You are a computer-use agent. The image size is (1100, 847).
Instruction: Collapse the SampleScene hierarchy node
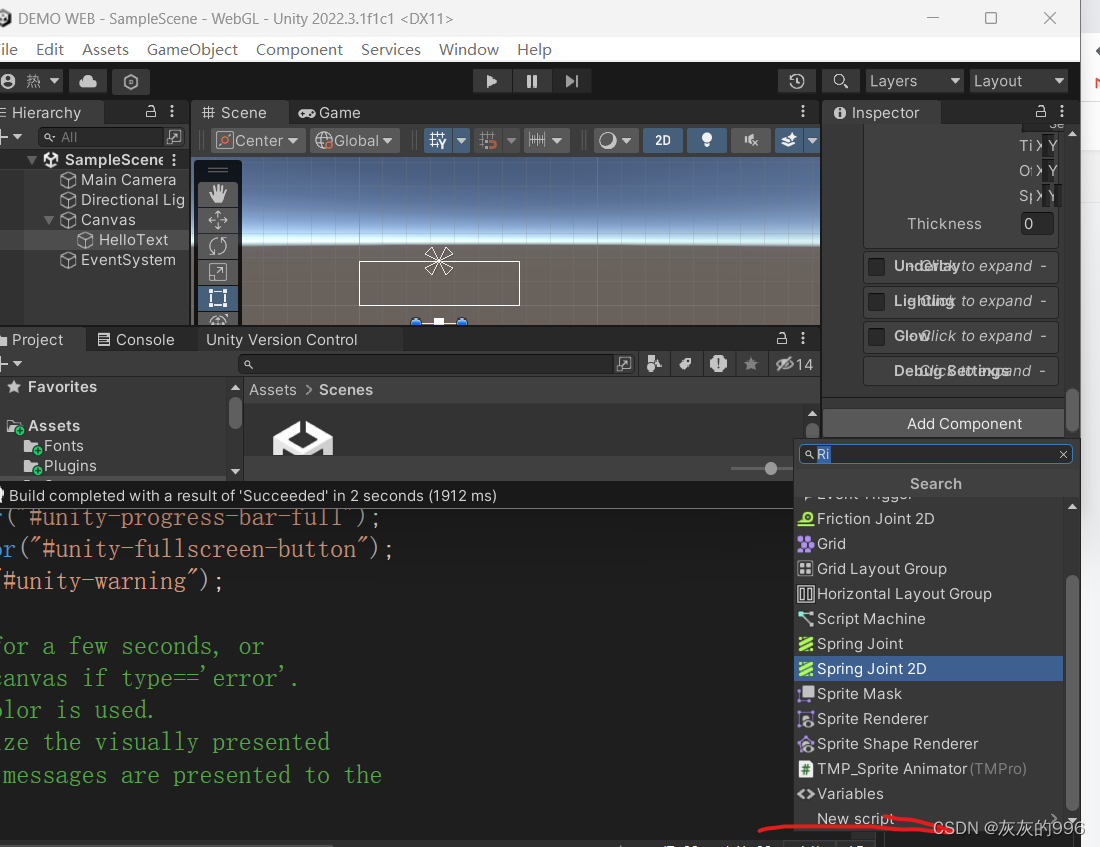(x=32, y=160)
